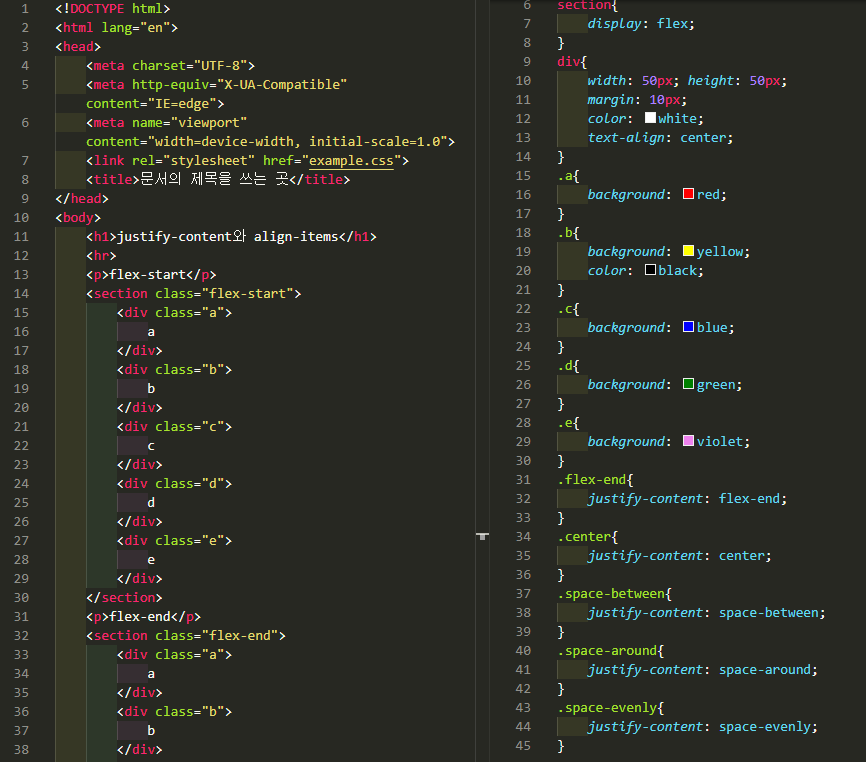Image resolution: width=866 pixels, height=762 pixels.
Task: Click justify-content: space-around declaration
Action: (x=703, y=669)
